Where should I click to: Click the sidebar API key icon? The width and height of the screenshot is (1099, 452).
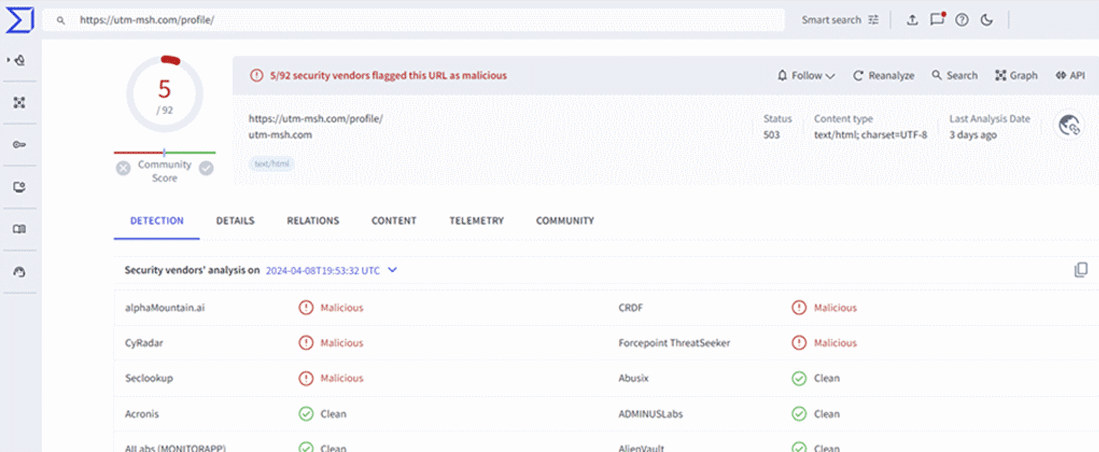pyautogui.click(x=20, y=145)
